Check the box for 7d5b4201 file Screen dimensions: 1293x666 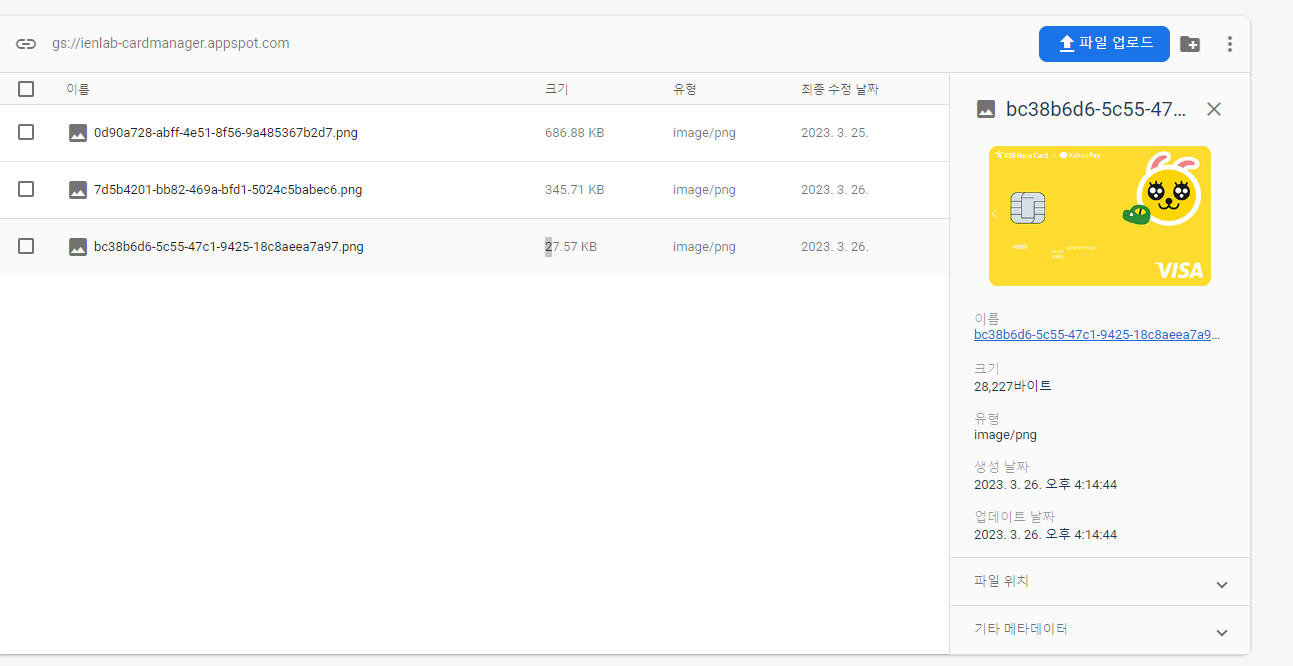pos(26,189)
